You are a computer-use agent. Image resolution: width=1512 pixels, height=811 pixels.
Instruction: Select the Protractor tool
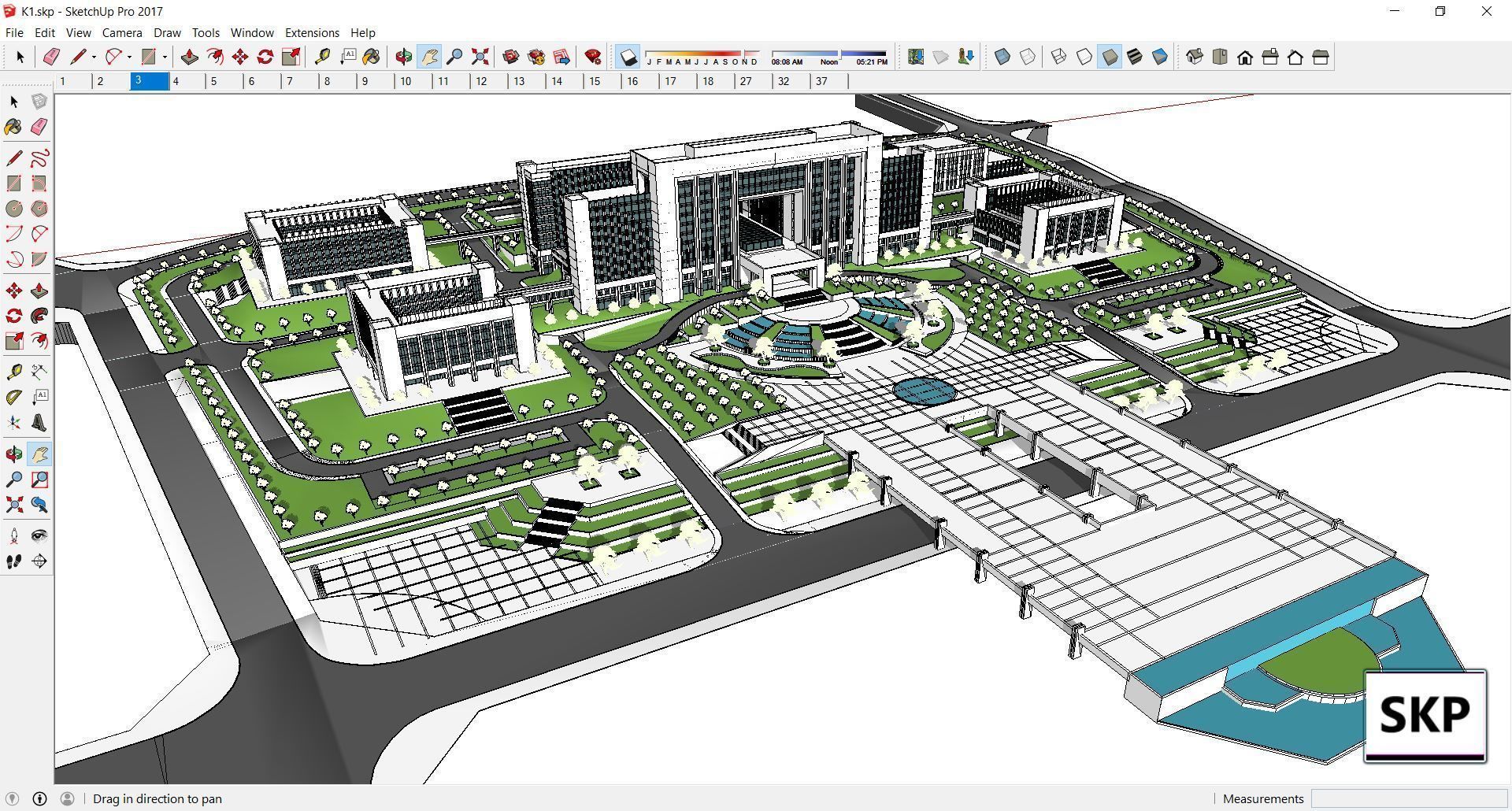[14, 397]
